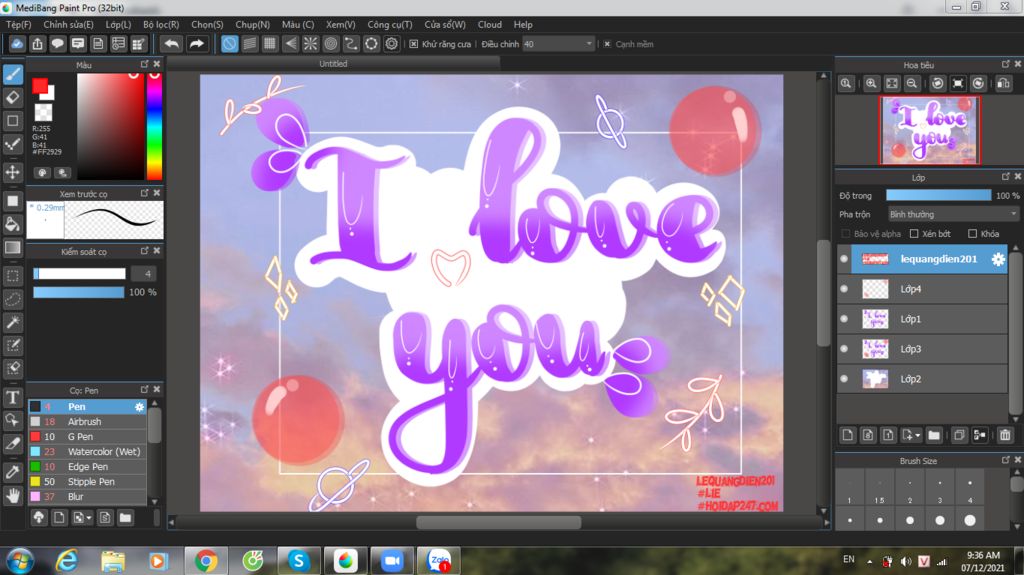Toggle Cạnh mềm checkbox

607,44
